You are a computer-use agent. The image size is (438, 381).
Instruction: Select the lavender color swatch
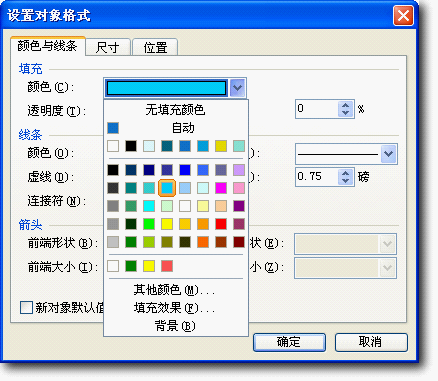239,170
